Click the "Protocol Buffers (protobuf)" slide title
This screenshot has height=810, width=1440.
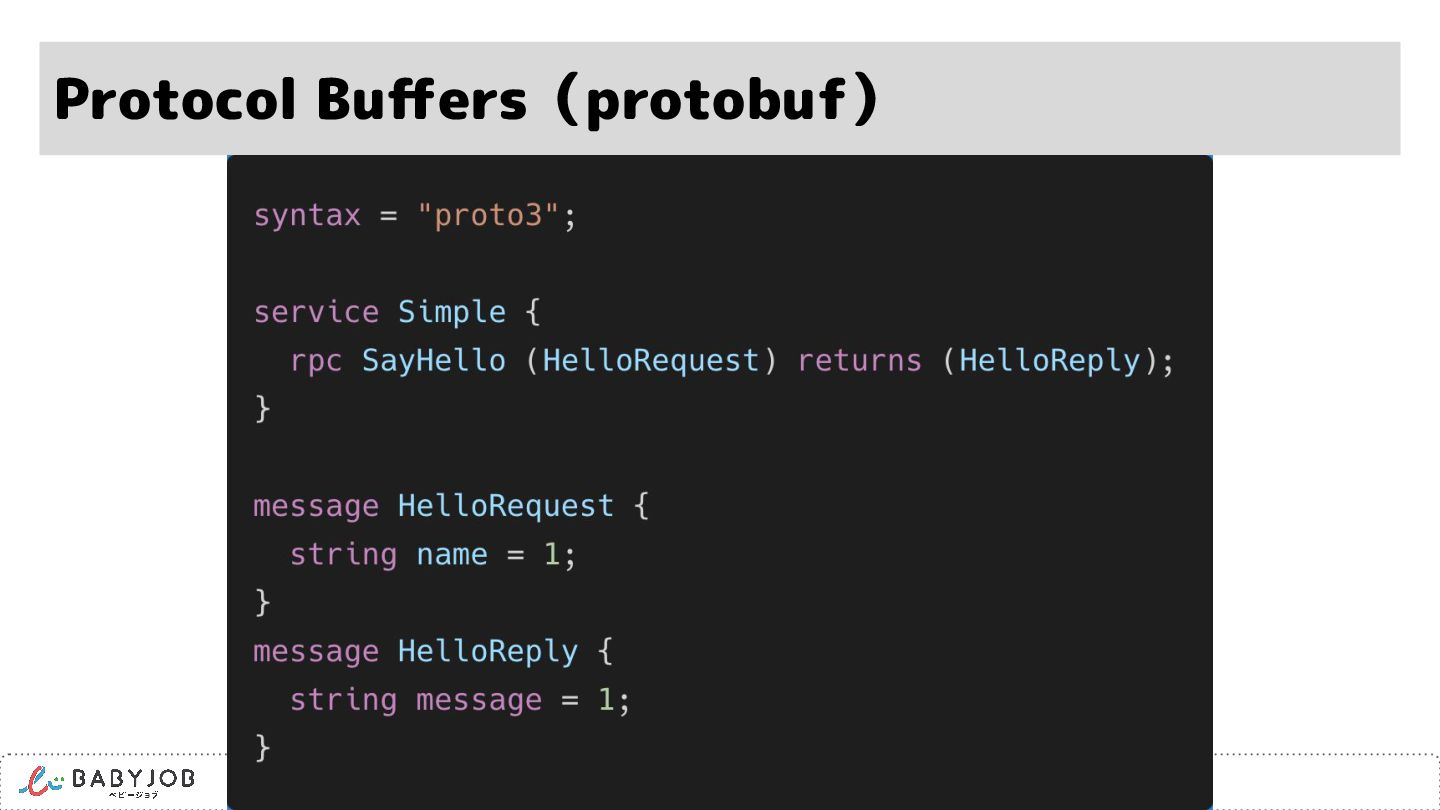pyautogui.click(x=466, y=99)
